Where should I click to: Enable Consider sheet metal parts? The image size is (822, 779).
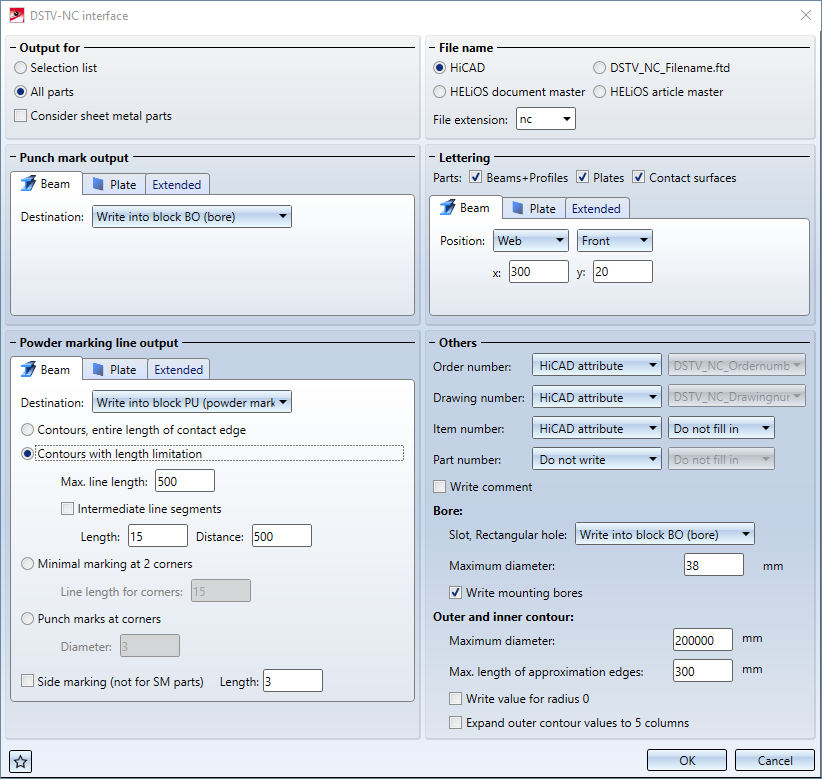tap(20, 116)
